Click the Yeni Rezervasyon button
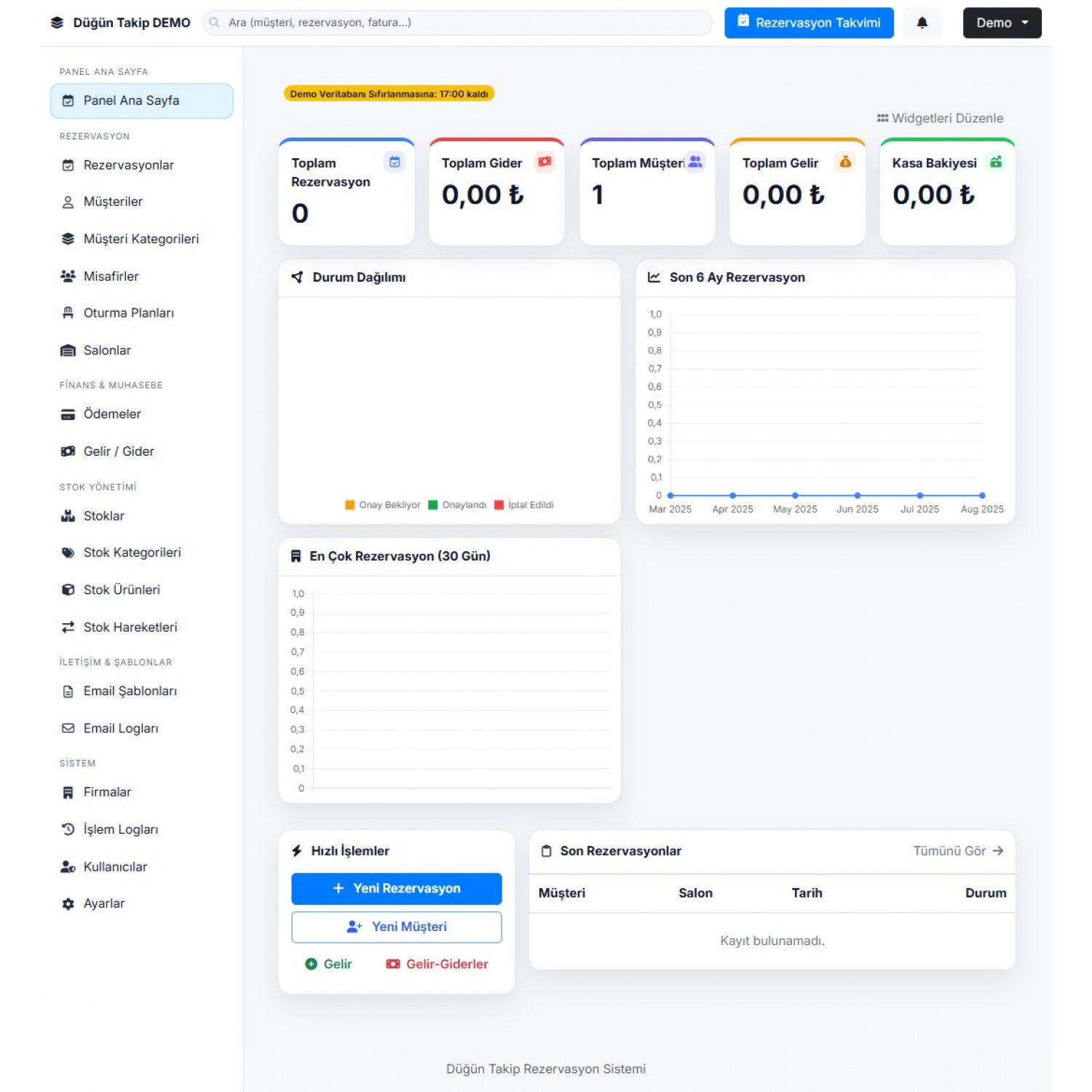The width and height of the screenshot is (1092, 1092). coord(396,888)
